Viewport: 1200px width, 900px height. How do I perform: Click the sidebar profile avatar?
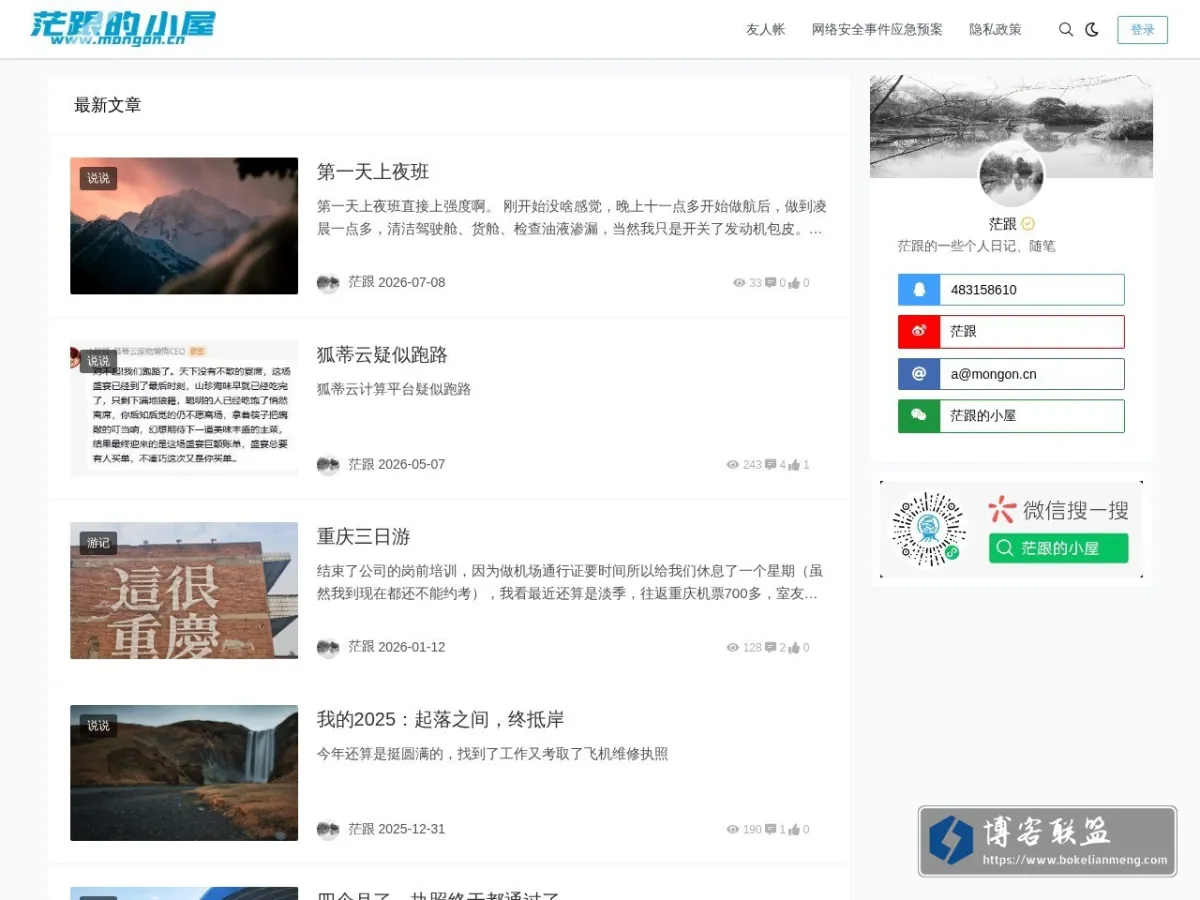coord(1011,175)
